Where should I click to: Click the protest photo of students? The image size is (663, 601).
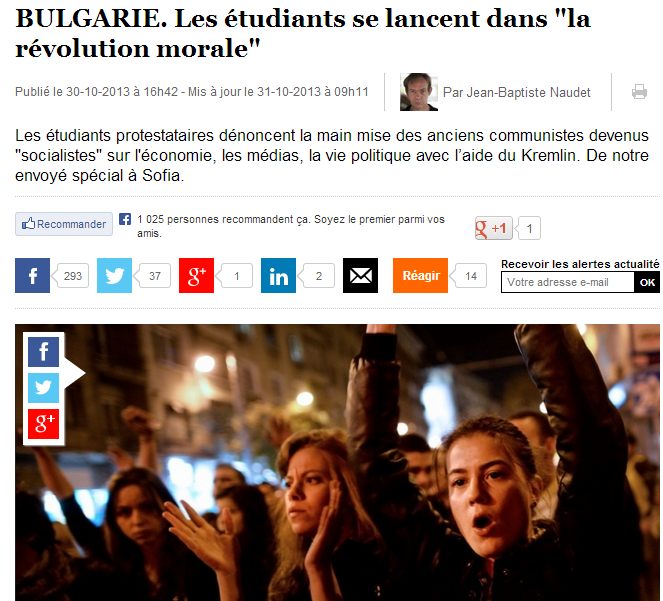337,463
